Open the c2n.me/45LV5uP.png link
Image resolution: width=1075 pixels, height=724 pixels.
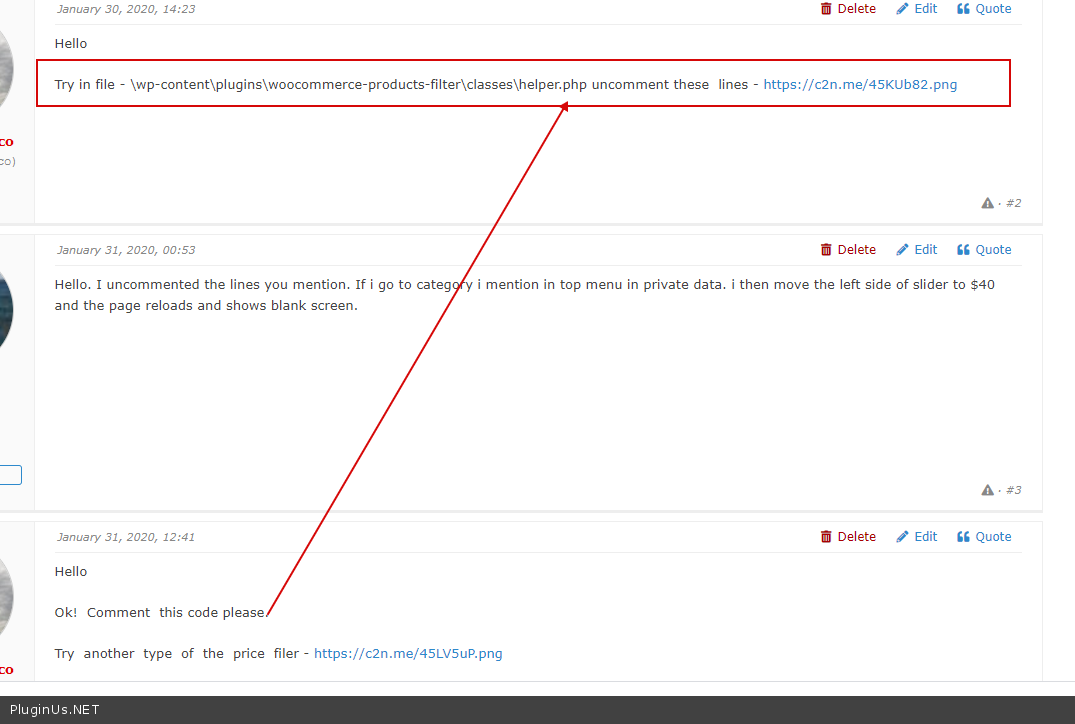tap(408, 653)
